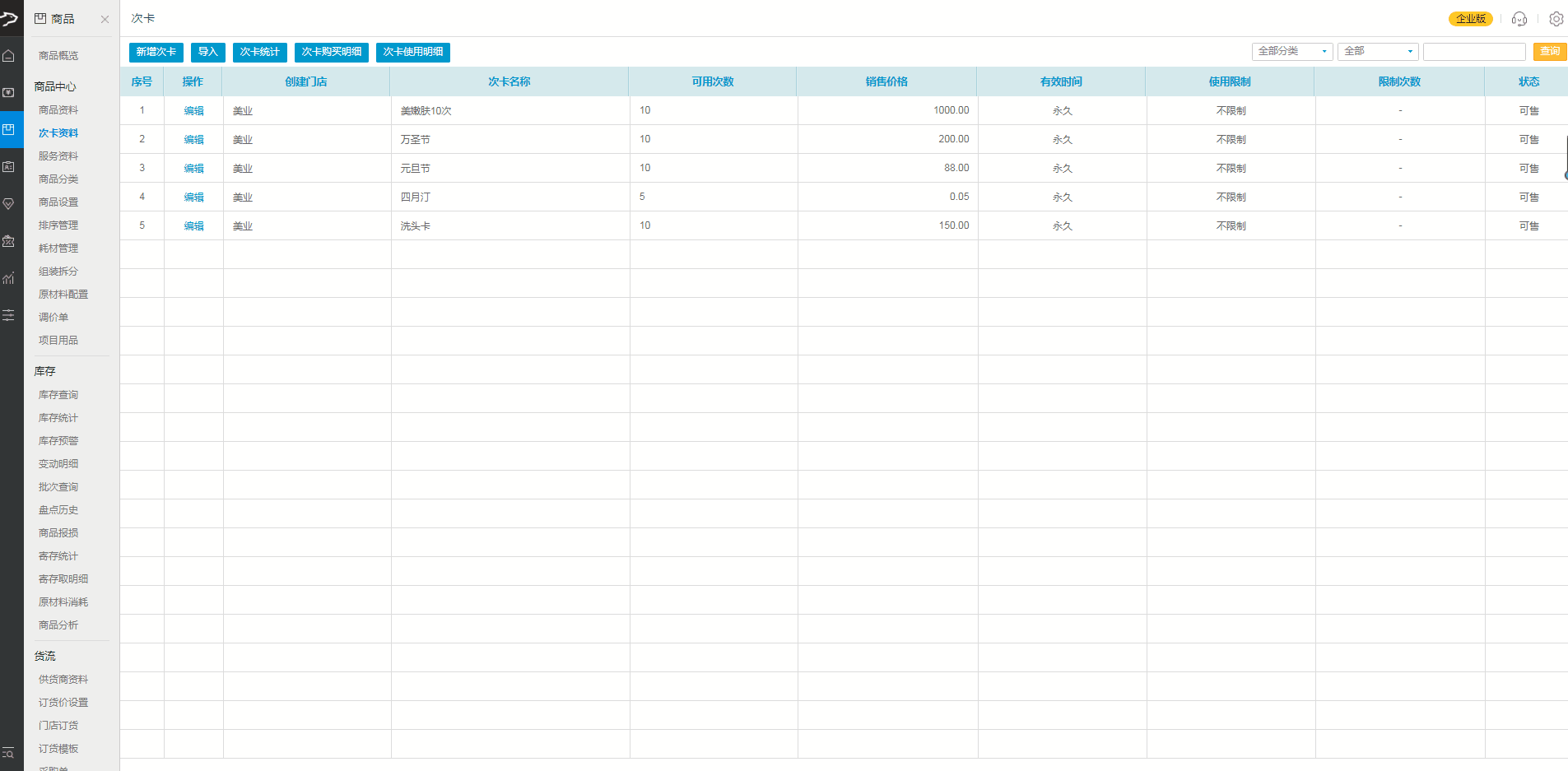Open 商品资料 in the side menu
The height and width of the screenshot is (771, 1568).
coord(58,110)
